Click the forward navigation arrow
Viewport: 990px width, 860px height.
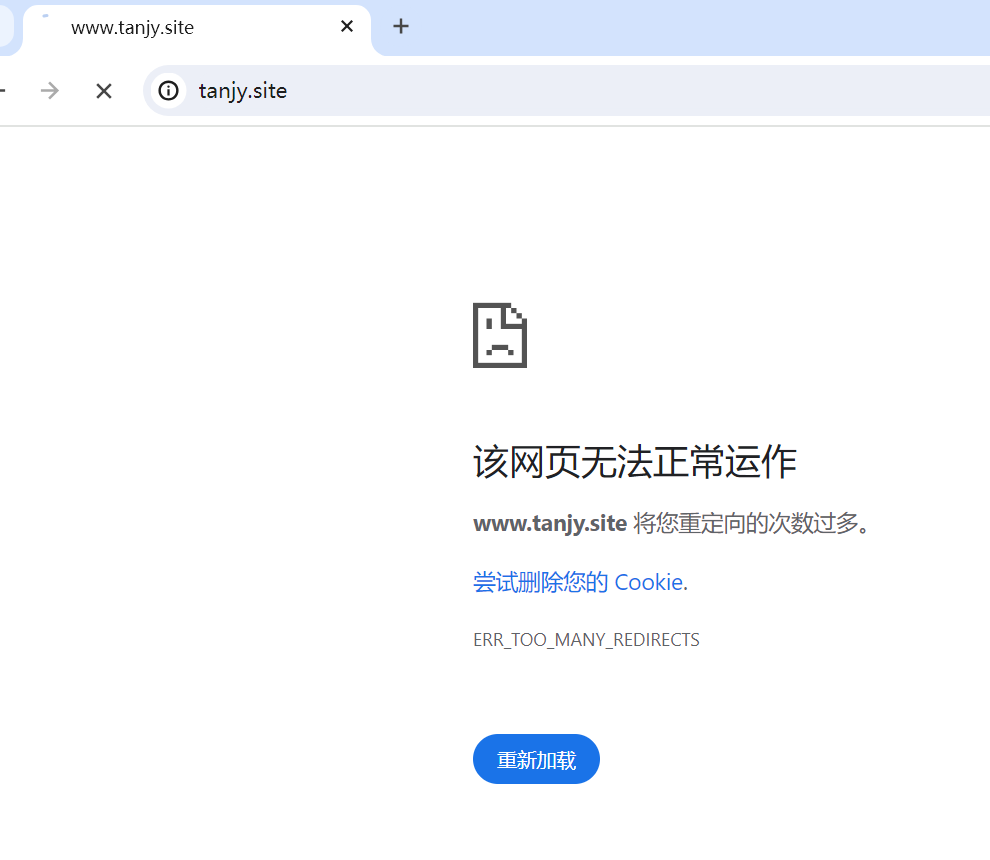tap(50, 91)
